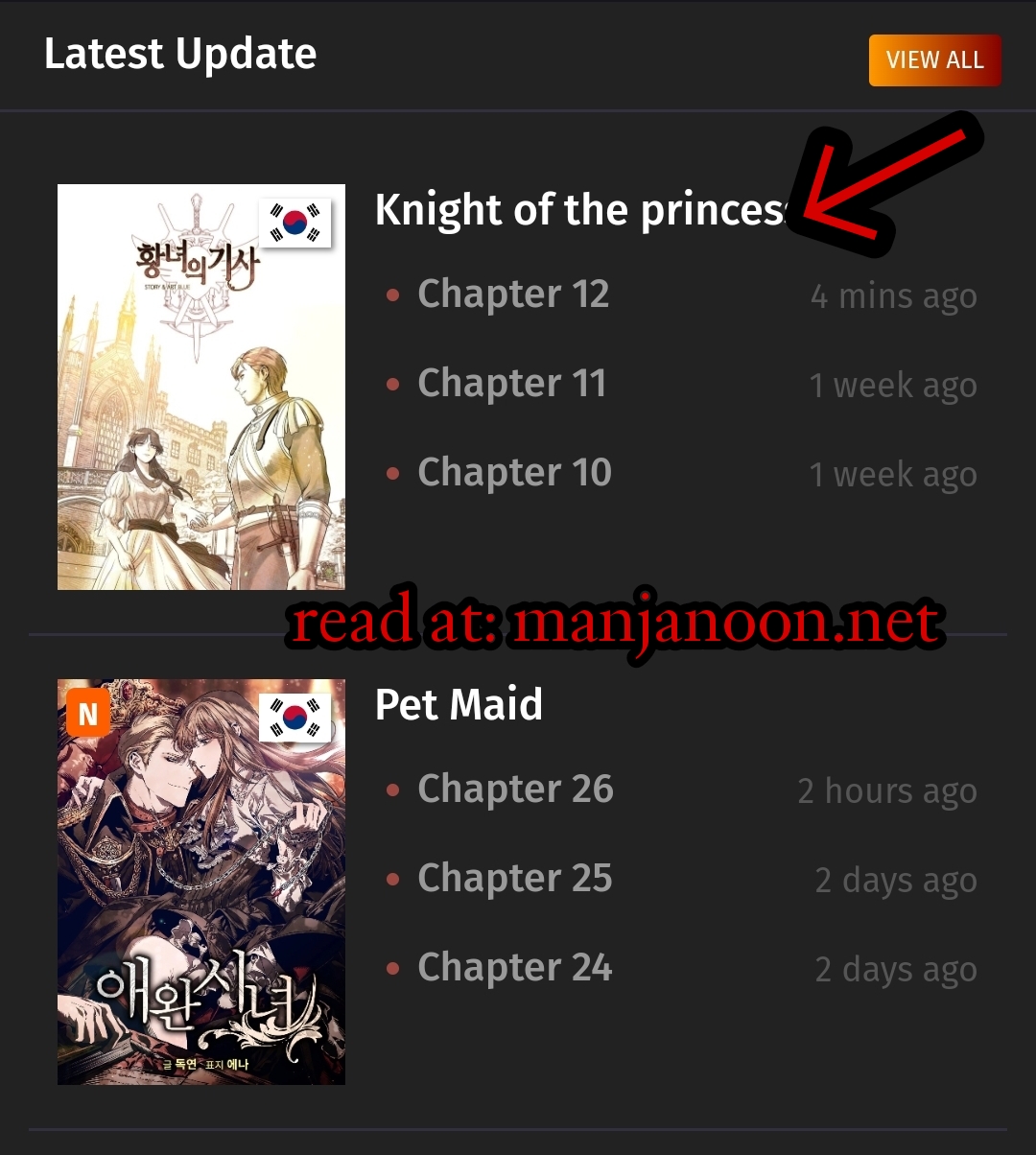
Task: Click the VIEW ALL button
Action: click(x=935, y=60)
